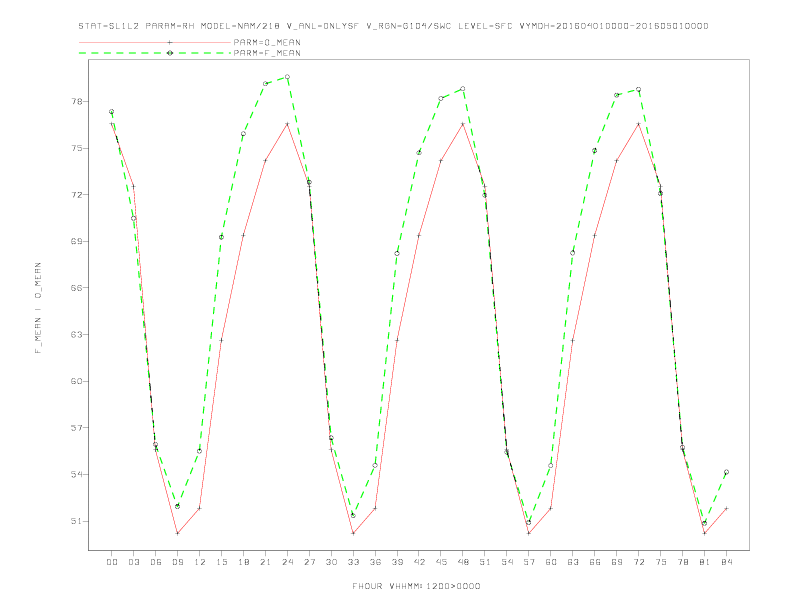Click the O_MEAN plus marker at hour 09

[x=177, y=533]
